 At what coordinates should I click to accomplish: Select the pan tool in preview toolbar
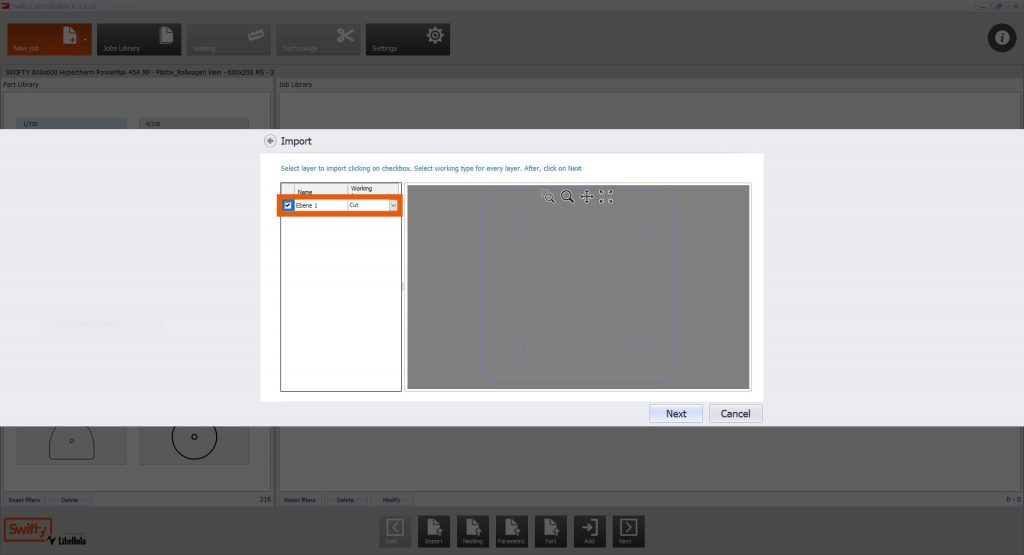click(x=587, y=197)
